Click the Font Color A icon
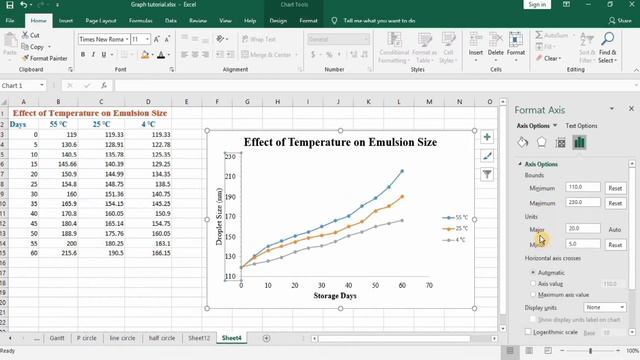 (161, 54)
